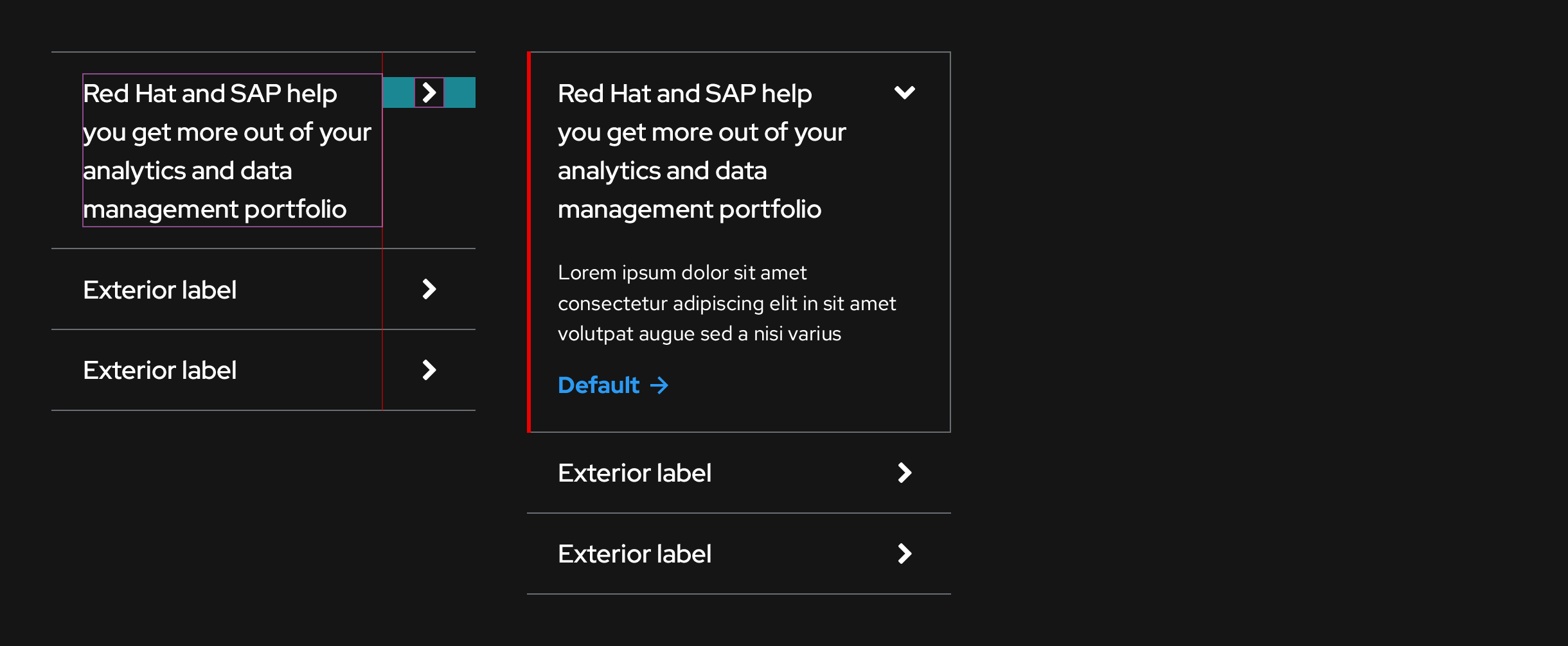Click the chevron of the left accordion's last Exterior label
Image resolution: width=1568 pixels, height=646 pixels.
tap(429, 371)
